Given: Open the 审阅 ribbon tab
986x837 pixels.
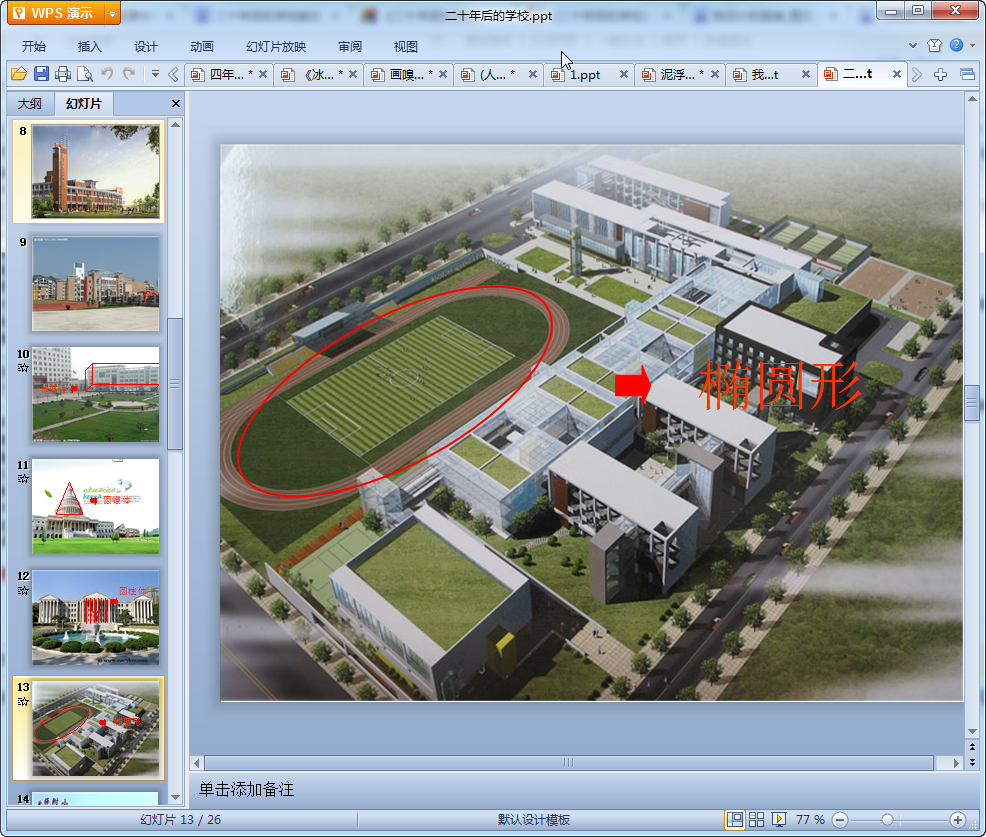Looking at the screenshot, I should click(350, 47).
